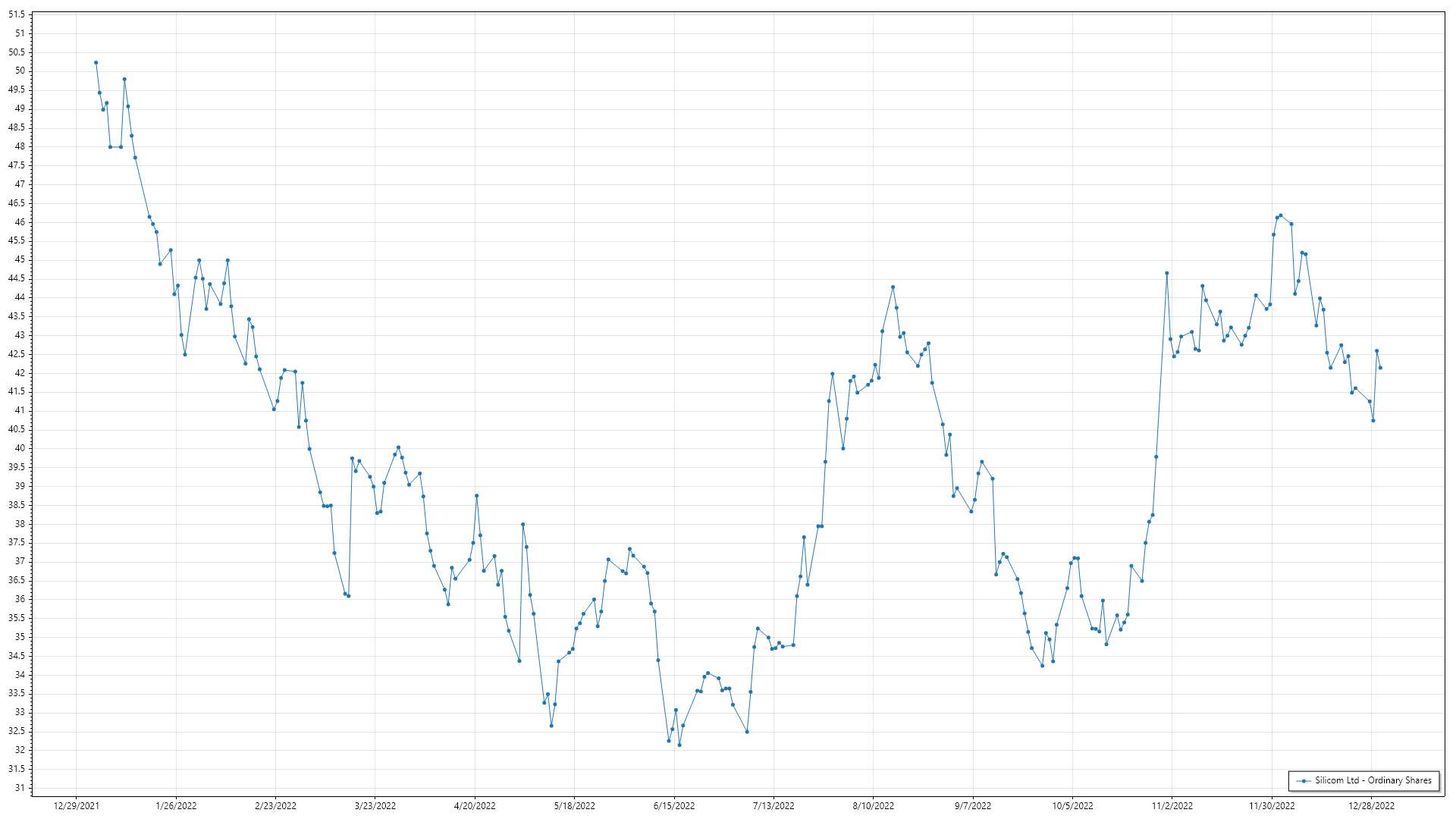Pick the highest December 2022 point near 46.2
Screen dimensions: 1456x819
[x=1281, y=215]
